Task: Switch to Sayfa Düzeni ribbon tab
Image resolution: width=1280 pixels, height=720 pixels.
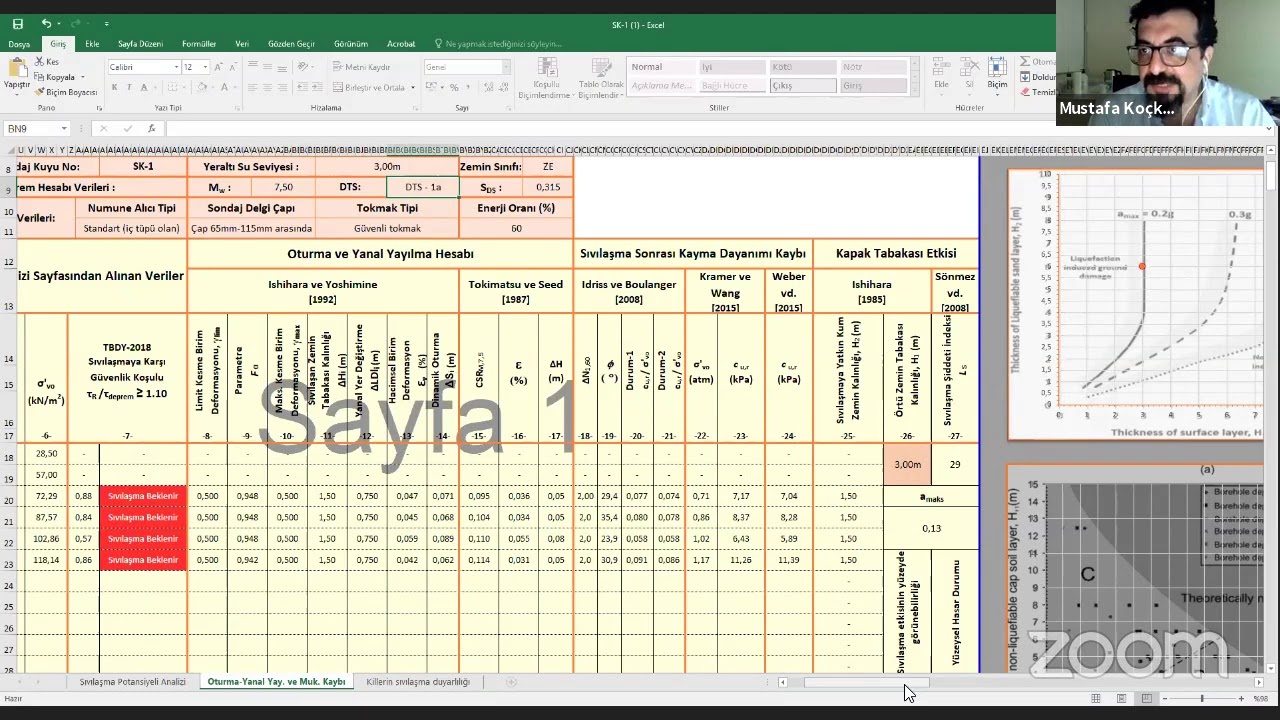Action: [140, 44]
